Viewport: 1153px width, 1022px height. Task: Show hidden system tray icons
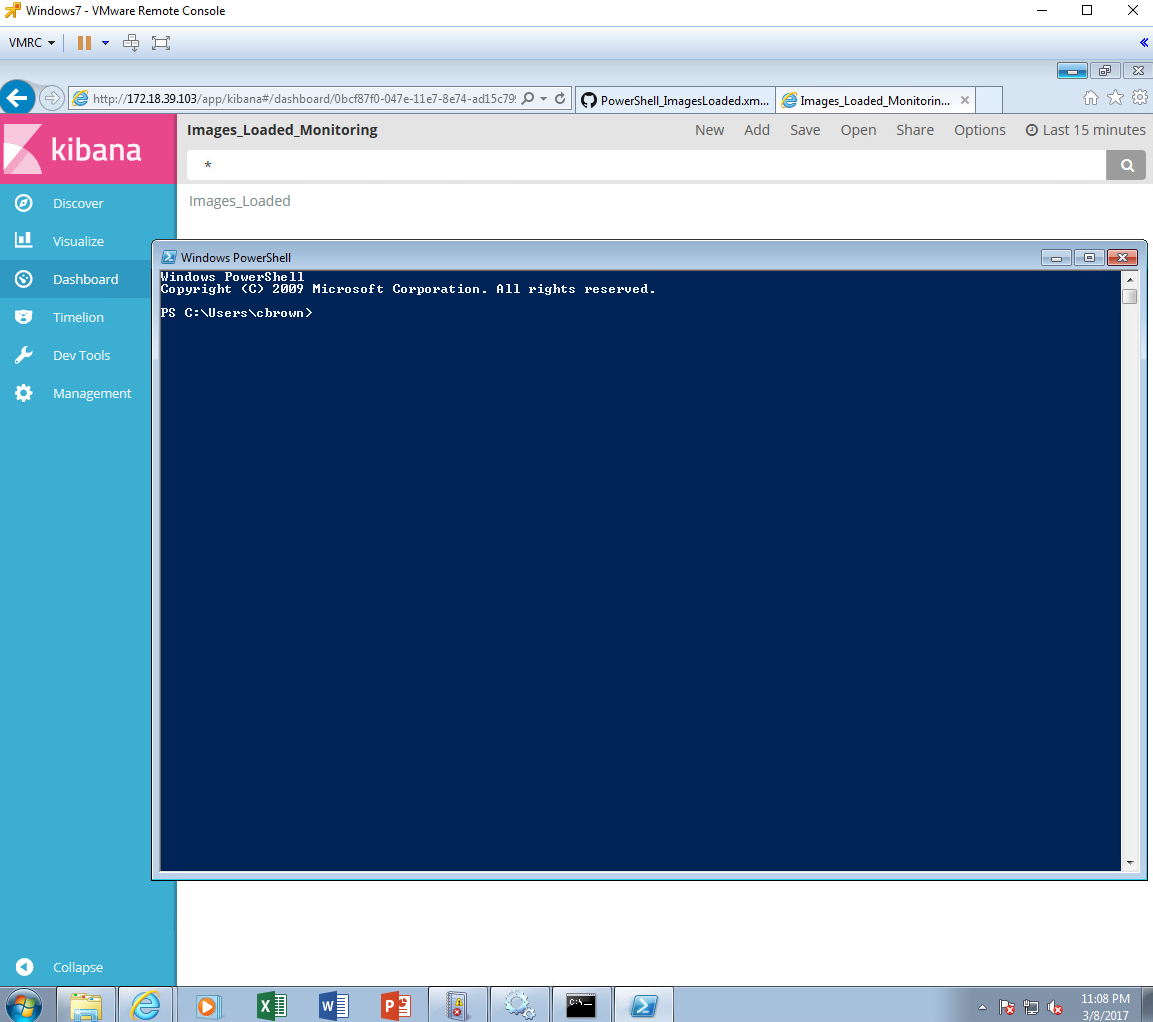coord(982,1007)
